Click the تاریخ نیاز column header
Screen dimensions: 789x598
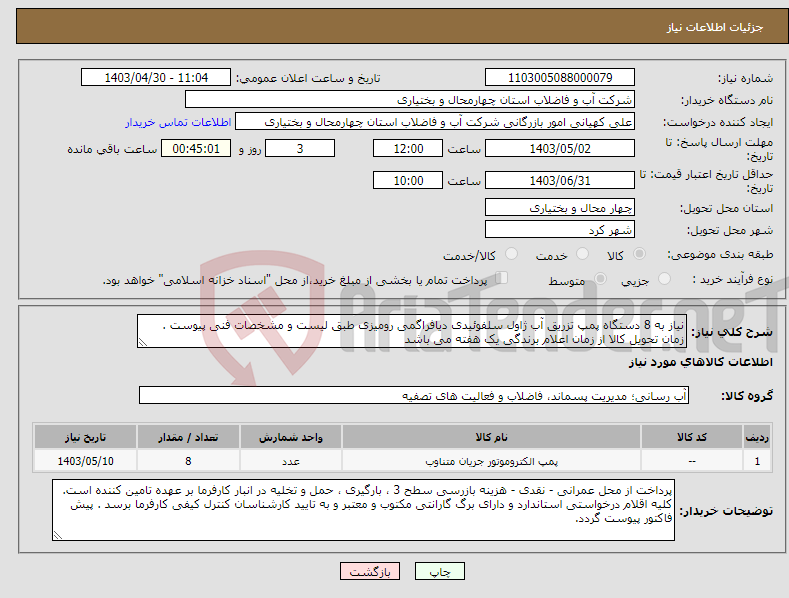pos(86,437)
